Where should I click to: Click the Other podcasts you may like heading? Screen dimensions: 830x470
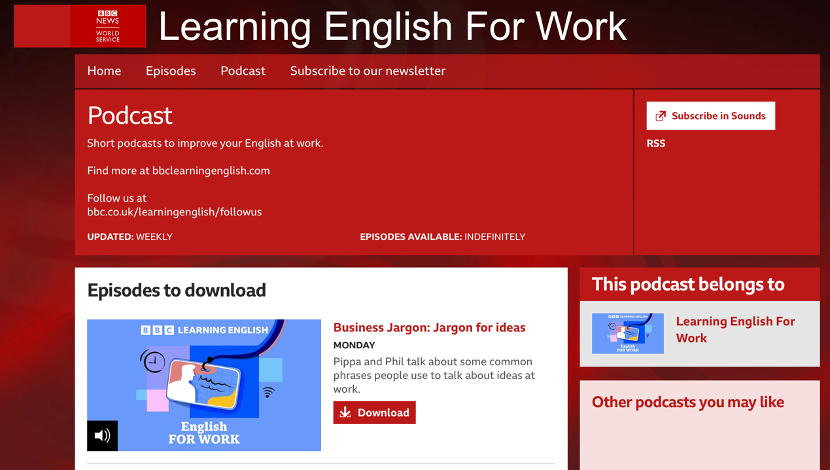(687, 402)
